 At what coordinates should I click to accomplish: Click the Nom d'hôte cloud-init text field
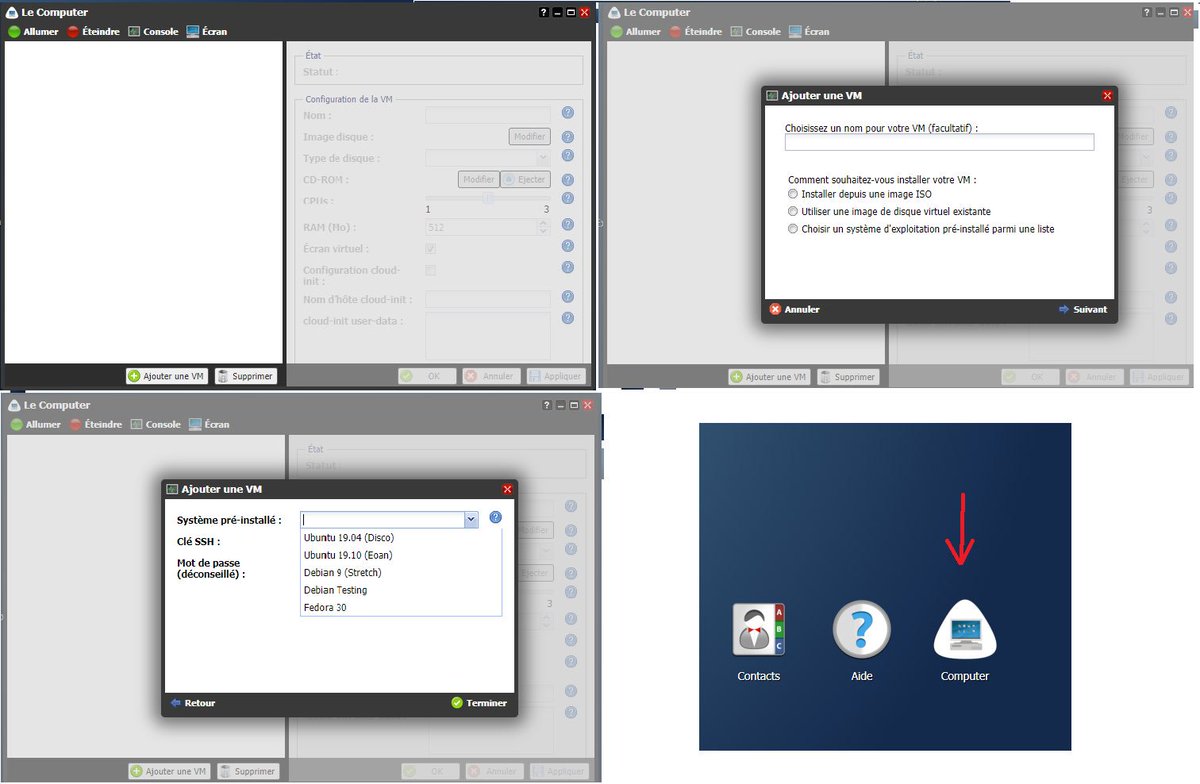click(x=488, y=299)
